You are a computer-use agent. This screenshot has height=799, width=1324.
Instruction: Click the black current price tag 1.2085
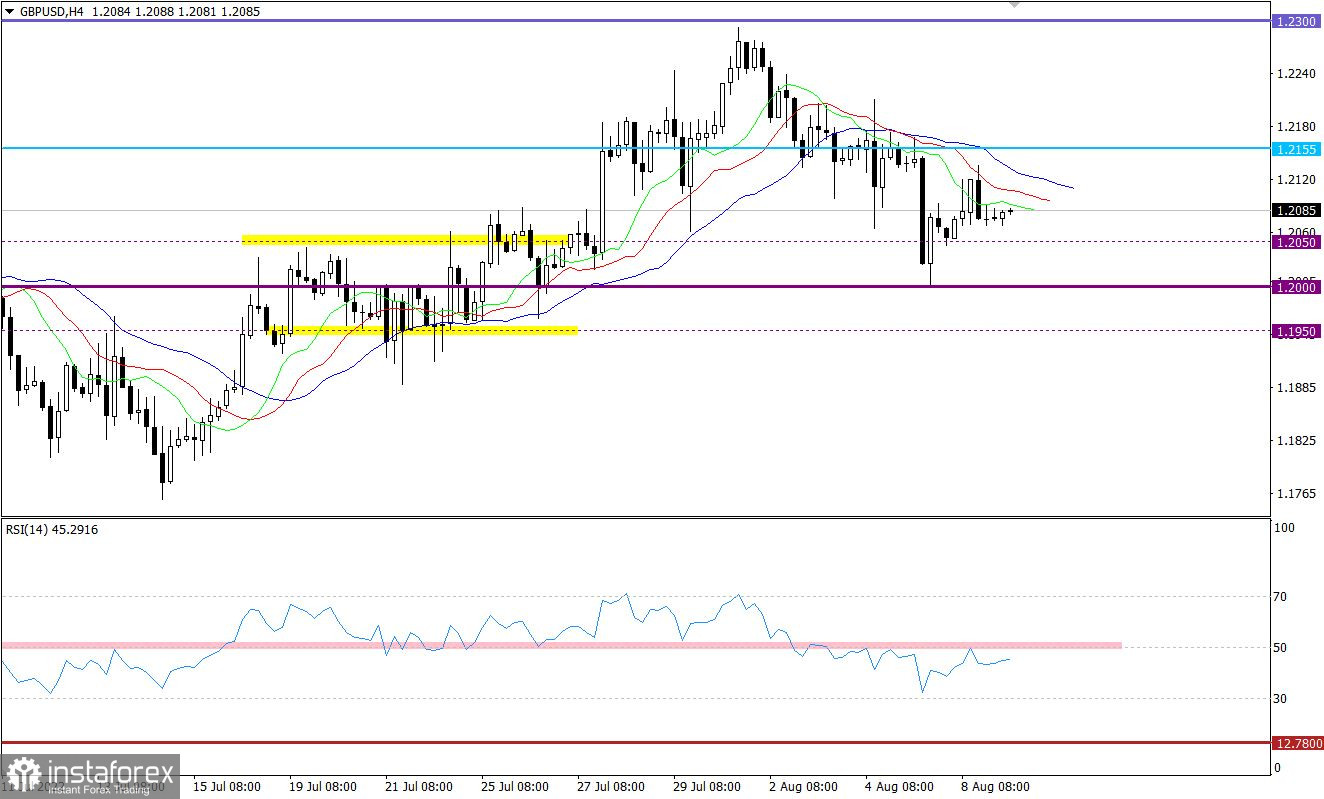[x=1296, y=210]
